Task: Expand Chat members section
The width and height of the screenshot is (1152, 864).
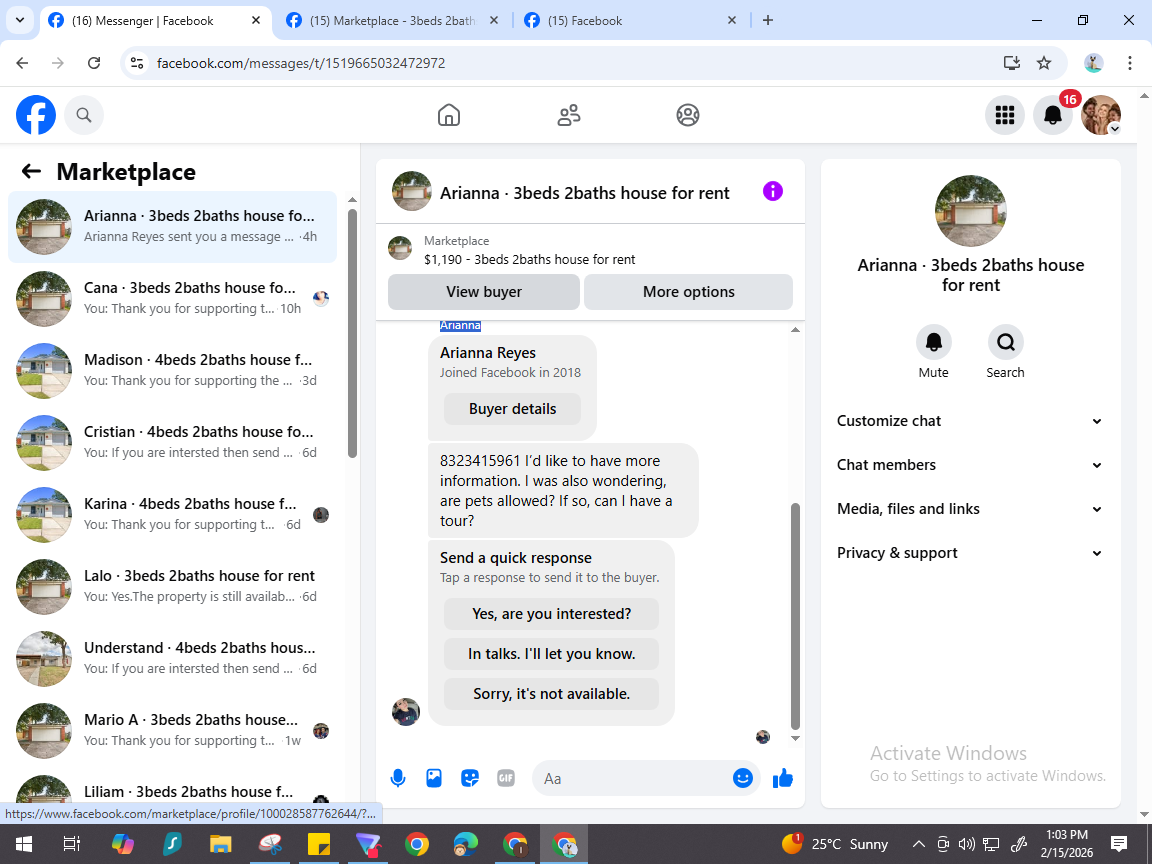Action: click(970, 465)
